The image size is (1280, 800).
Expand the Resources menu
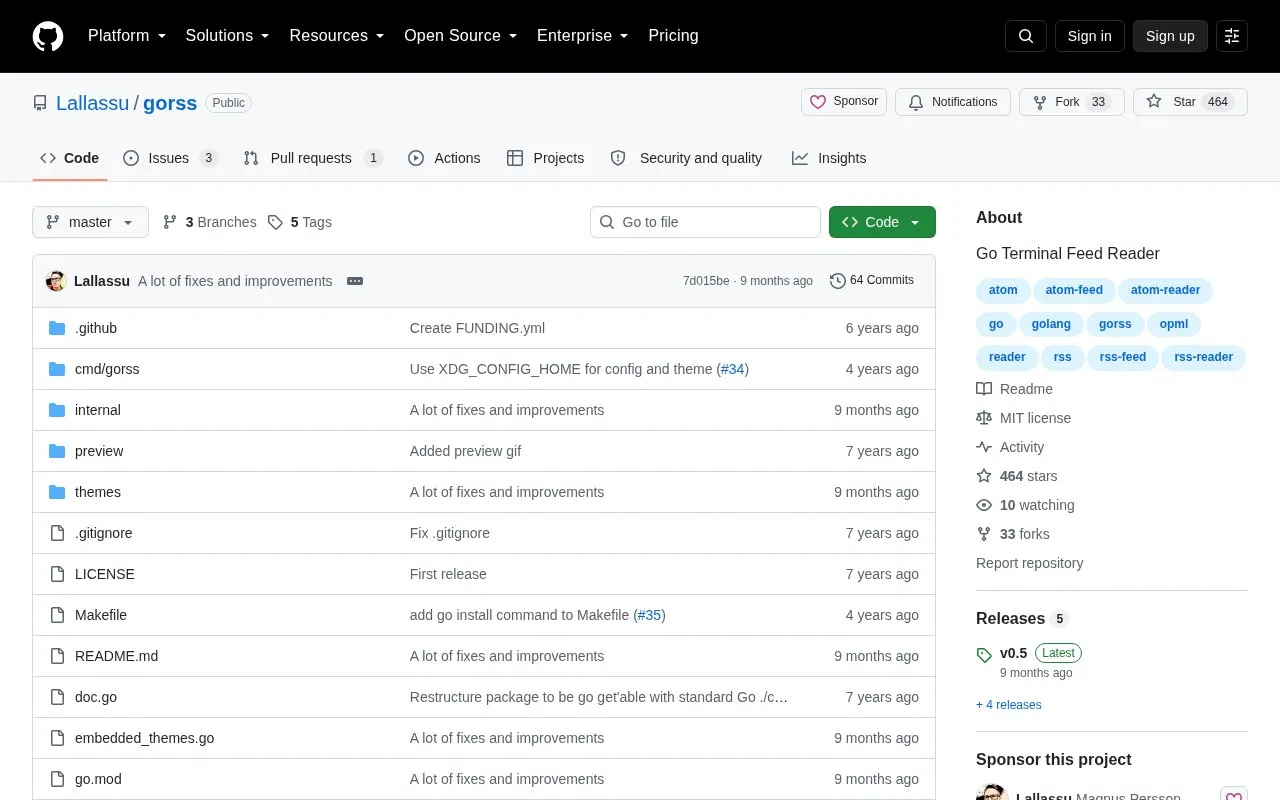point(337,36)
